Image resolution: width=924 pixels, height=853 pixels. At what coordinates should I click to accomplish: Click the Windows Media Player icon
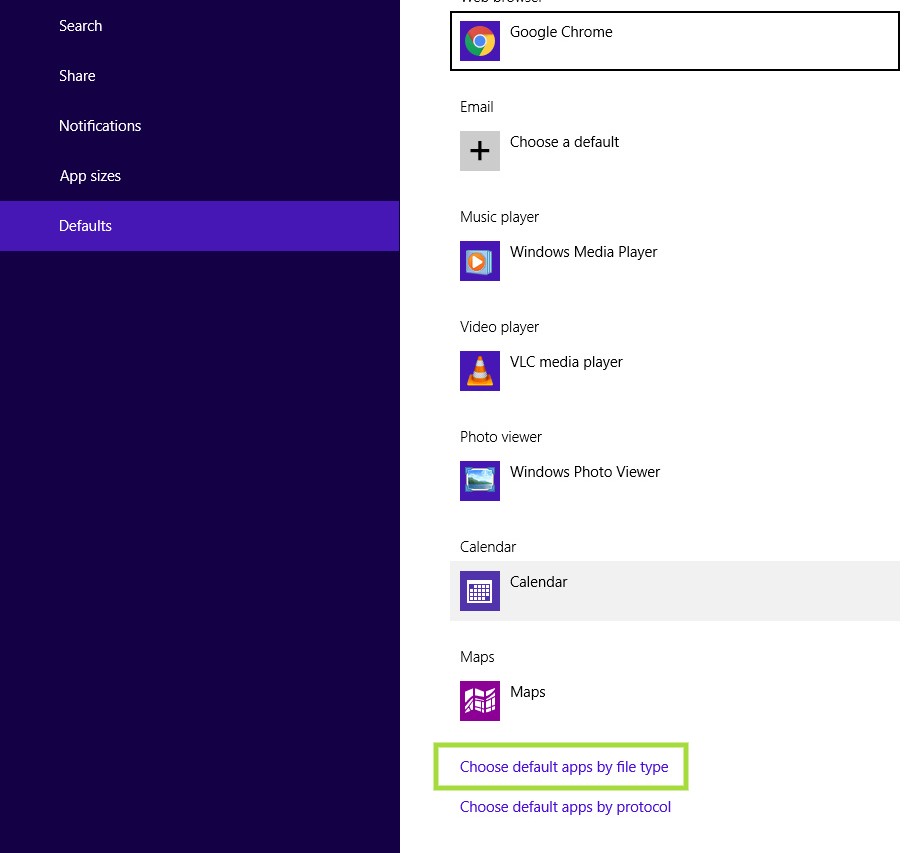coord(480,261)
